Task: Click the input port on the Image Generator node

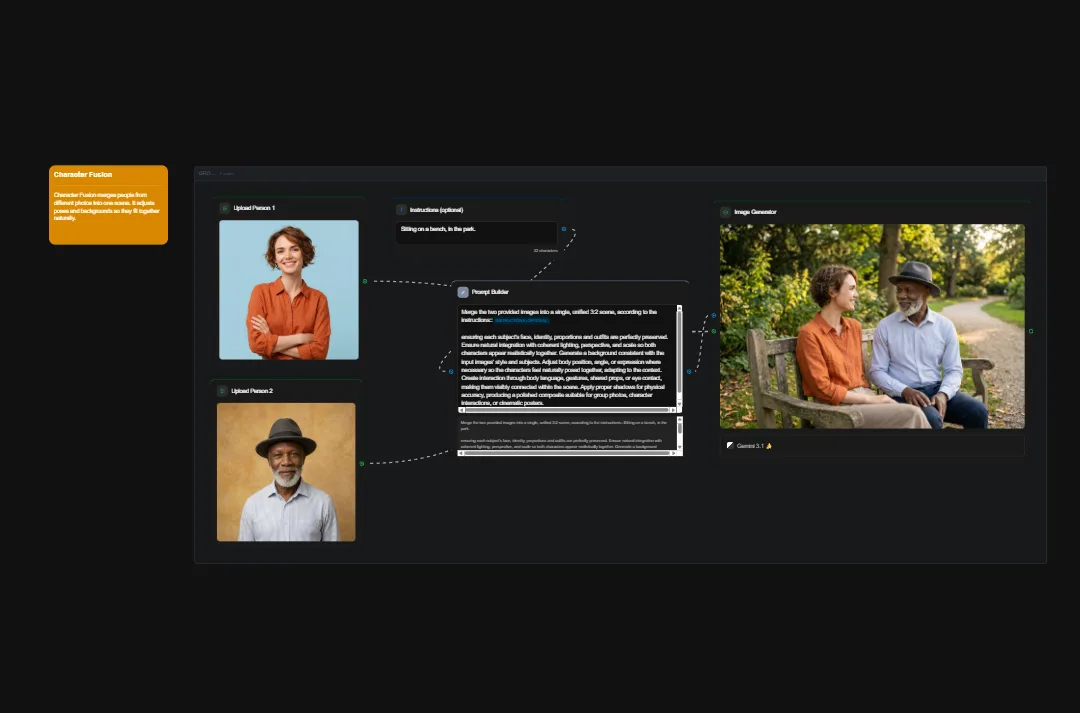Action: pos(714,316)
